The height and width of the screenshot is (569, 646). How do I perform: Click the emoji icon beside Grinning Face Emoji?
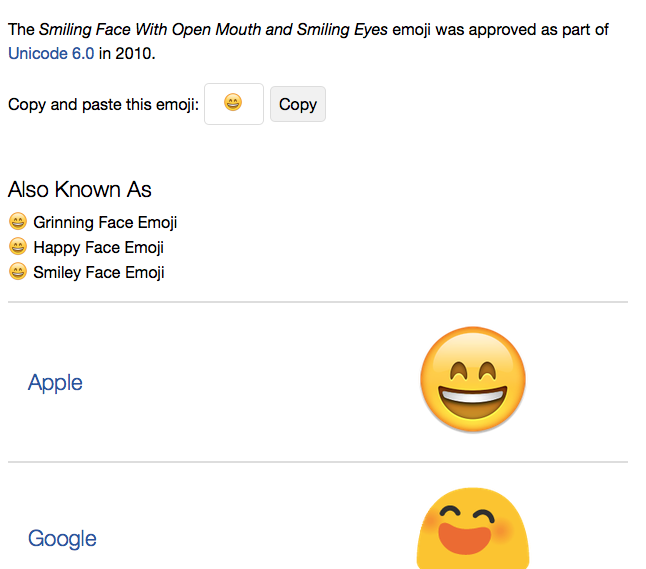(x=18, y=221)
